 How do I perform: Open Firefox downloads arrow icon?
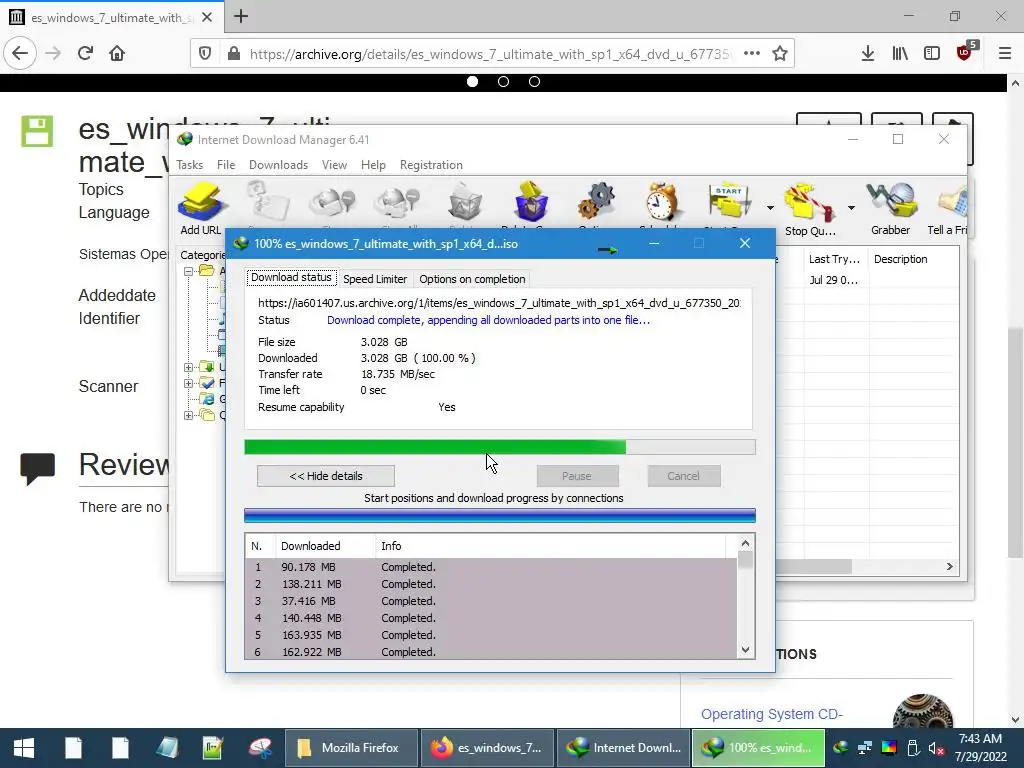[868, 54]
